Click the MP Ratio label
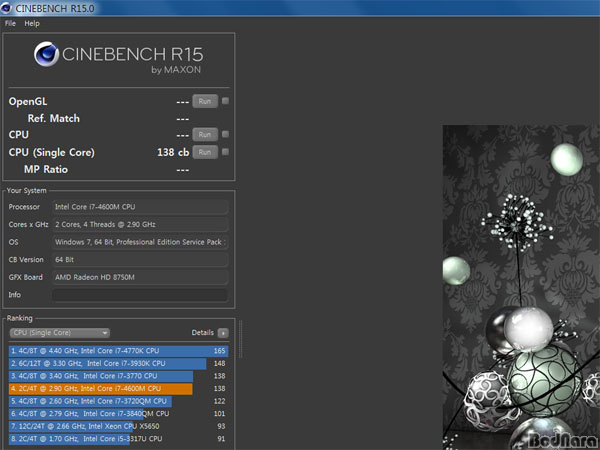The width and height of the screenshot is (600, 450). pos(46,170)
